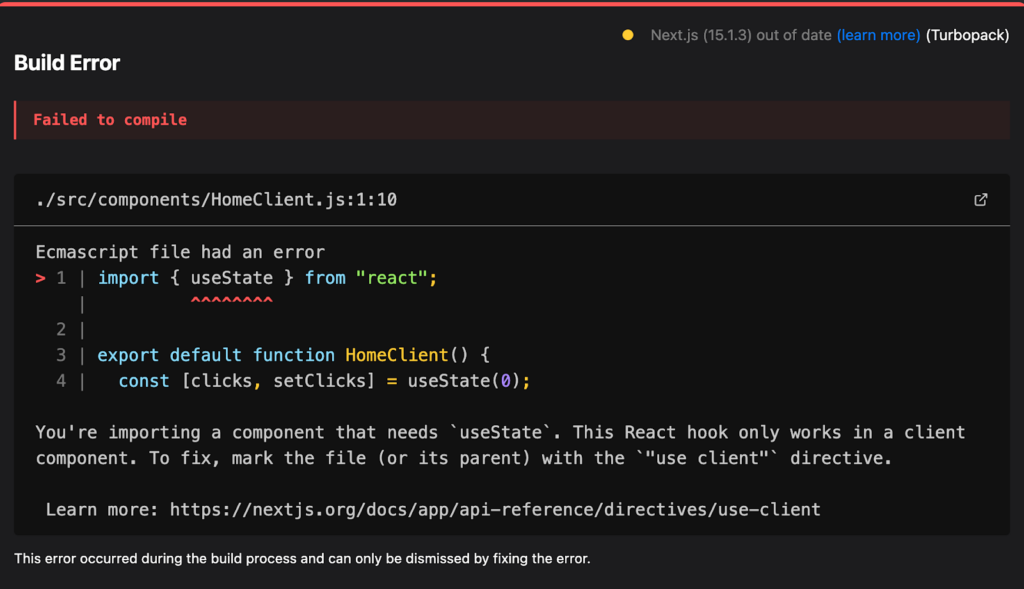
Task: Click the Next.js (15.1.3) out of date text
Action: [x=741, y=35]
